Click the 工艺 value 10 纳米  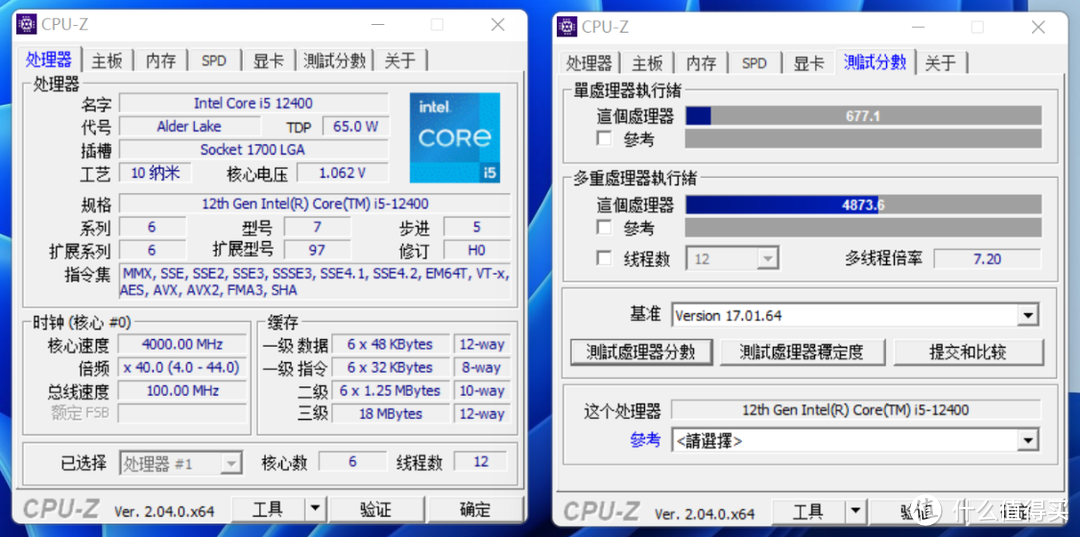click(155, 172)
